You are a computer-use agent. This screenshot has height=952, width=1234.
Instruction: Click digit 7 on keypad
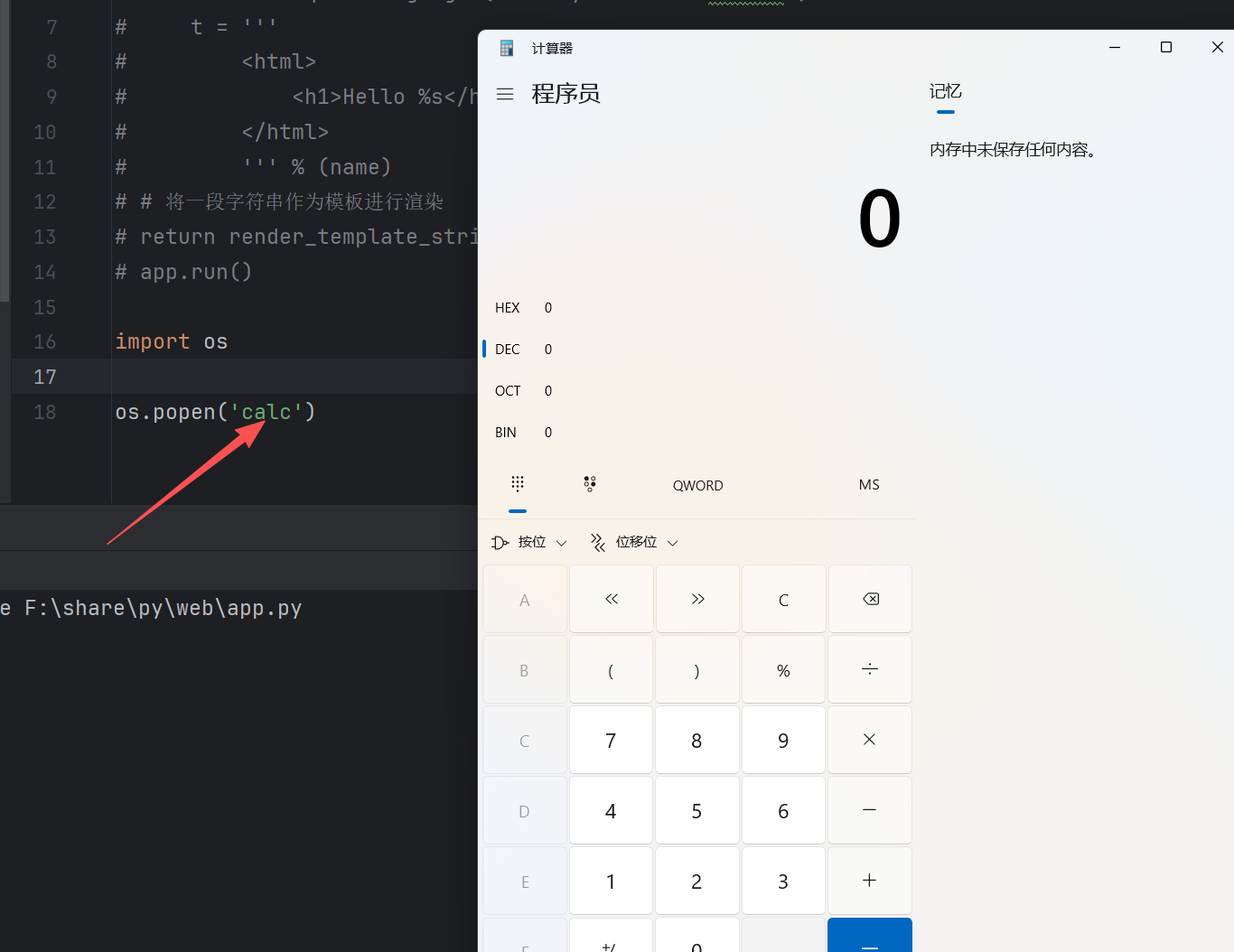click(x=612, y=740)
